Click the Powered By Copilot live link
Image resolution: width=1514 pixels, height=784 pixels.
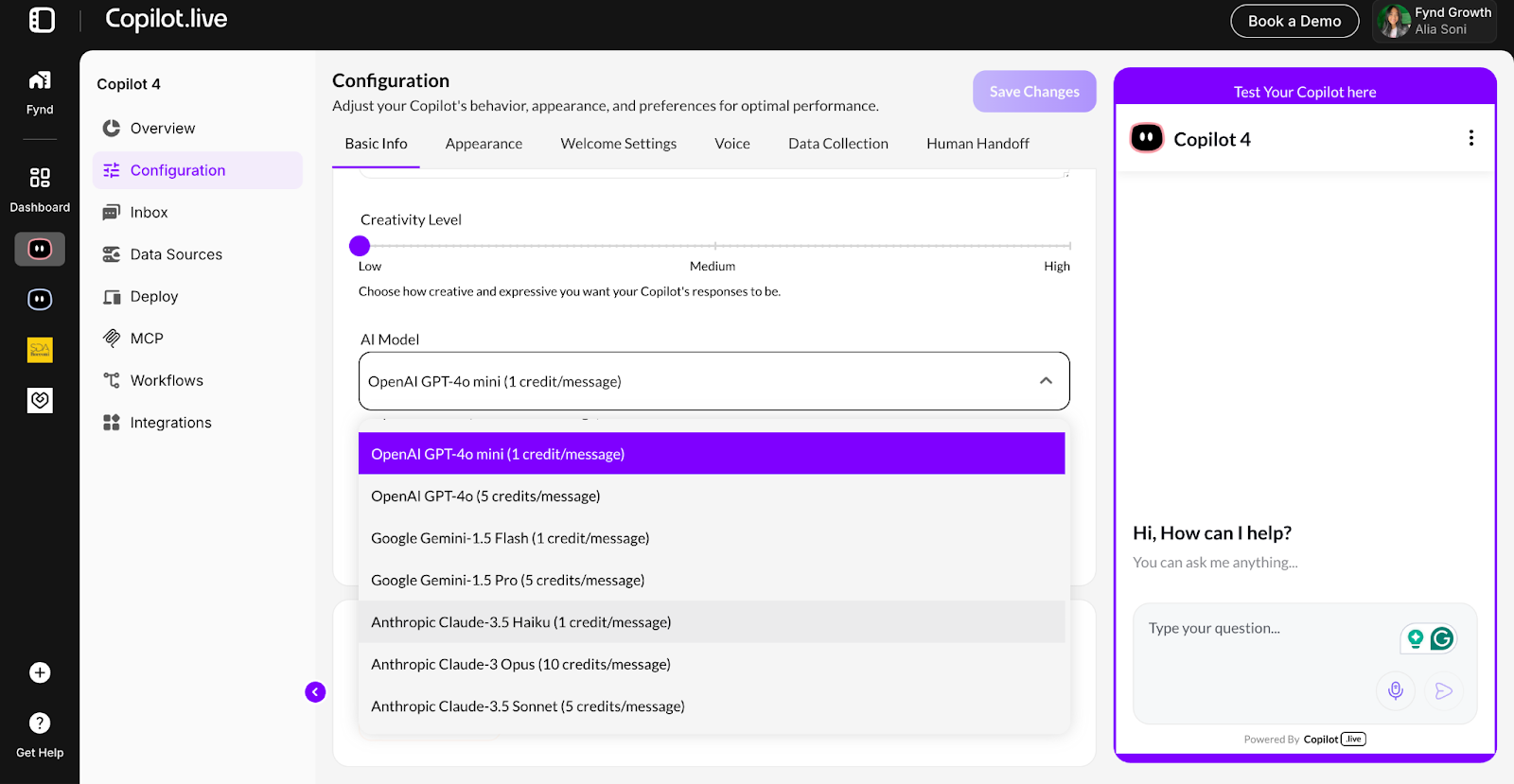click(x=1305, y=740)
